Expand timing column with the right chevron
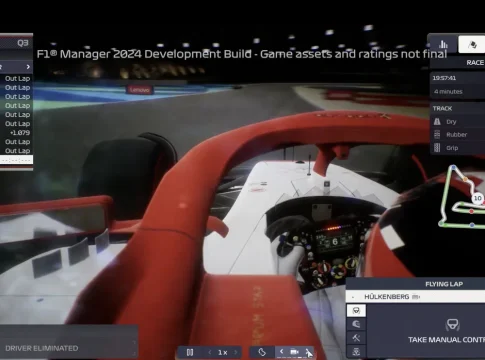The image size is (485, 360). pos(28,67)
